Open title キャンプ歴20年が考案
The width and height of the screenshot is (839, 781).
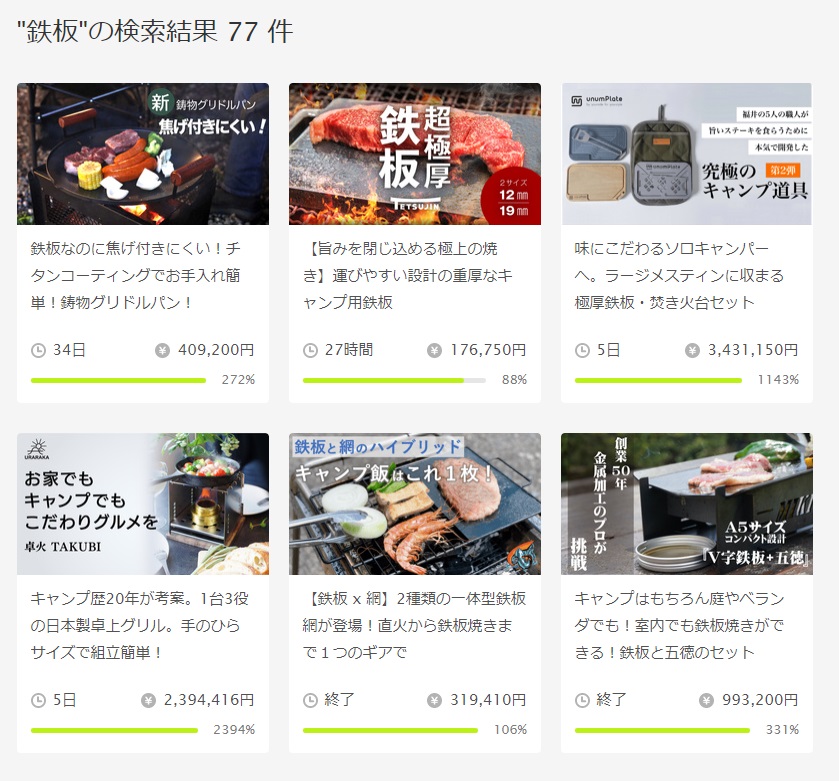139,625
